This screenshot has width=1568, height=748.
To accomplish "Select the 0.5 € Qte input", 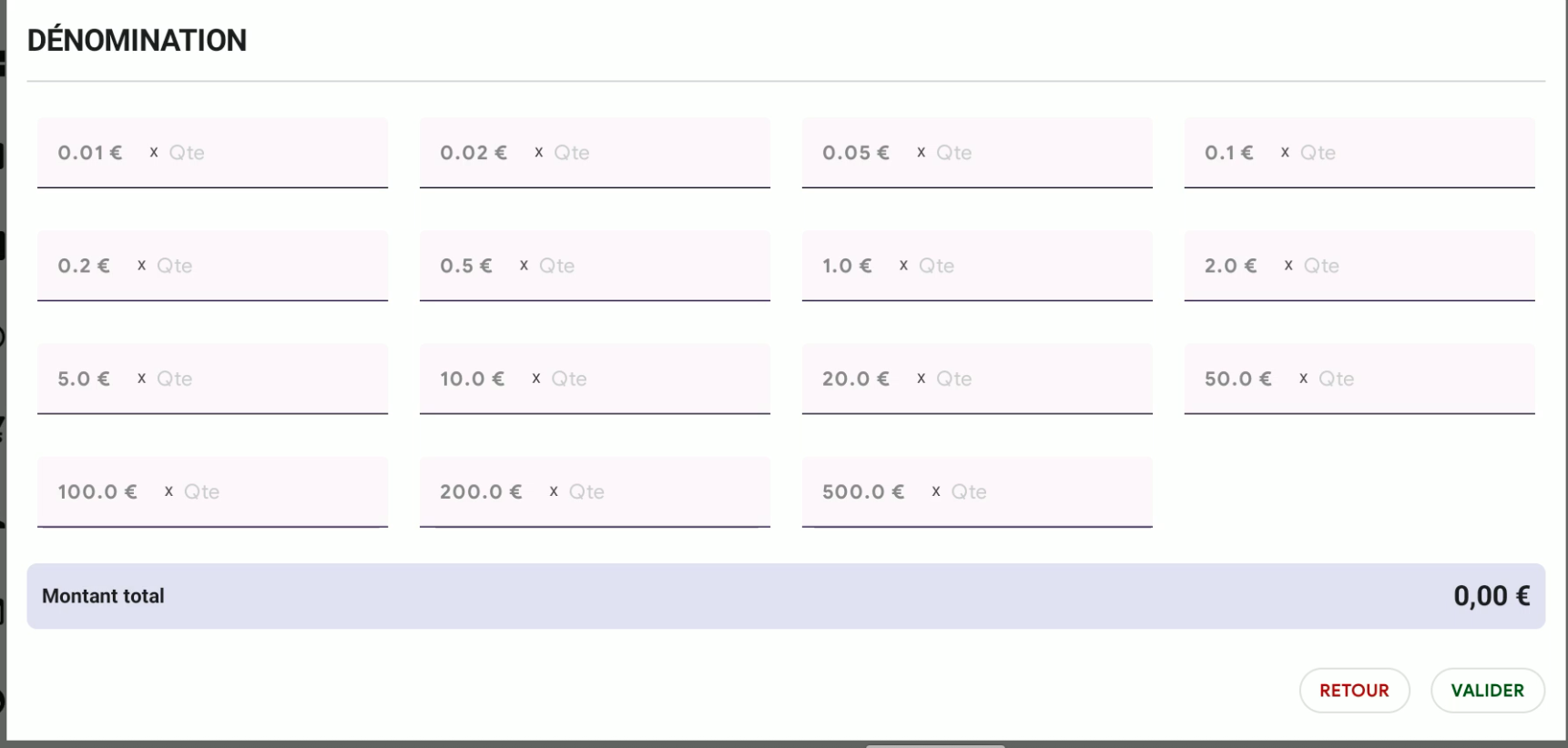I will click(647, 266).
